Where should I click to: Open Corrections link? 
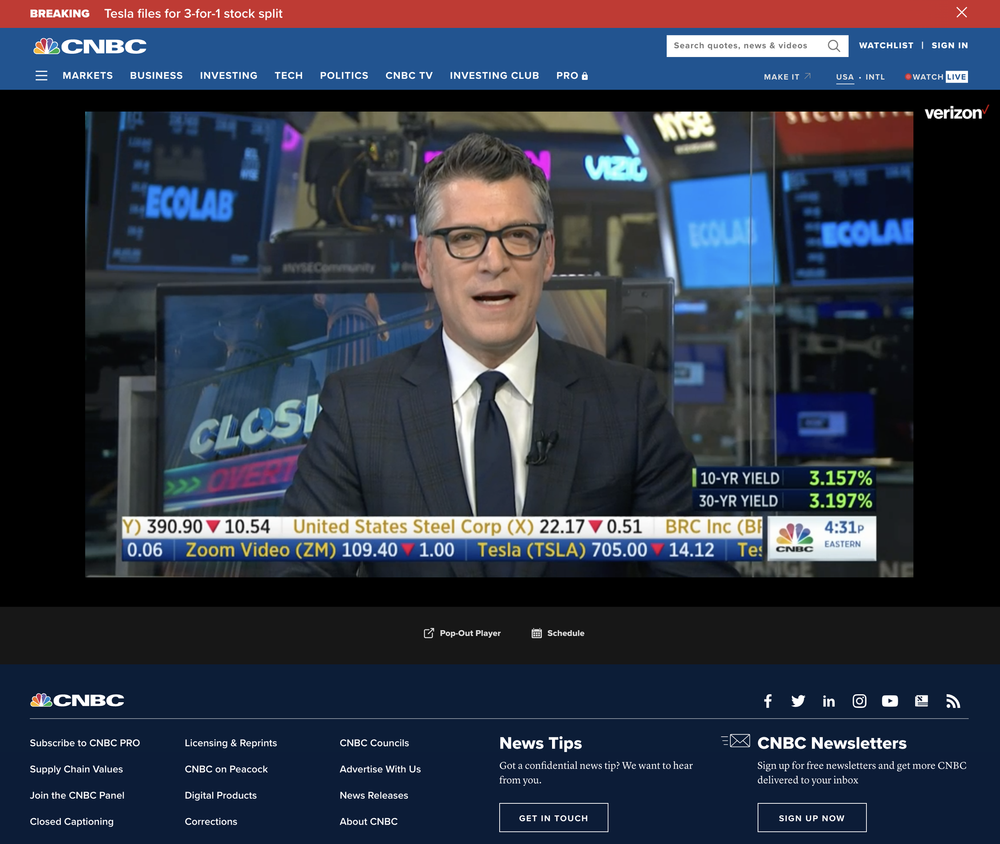pos(211,821)
